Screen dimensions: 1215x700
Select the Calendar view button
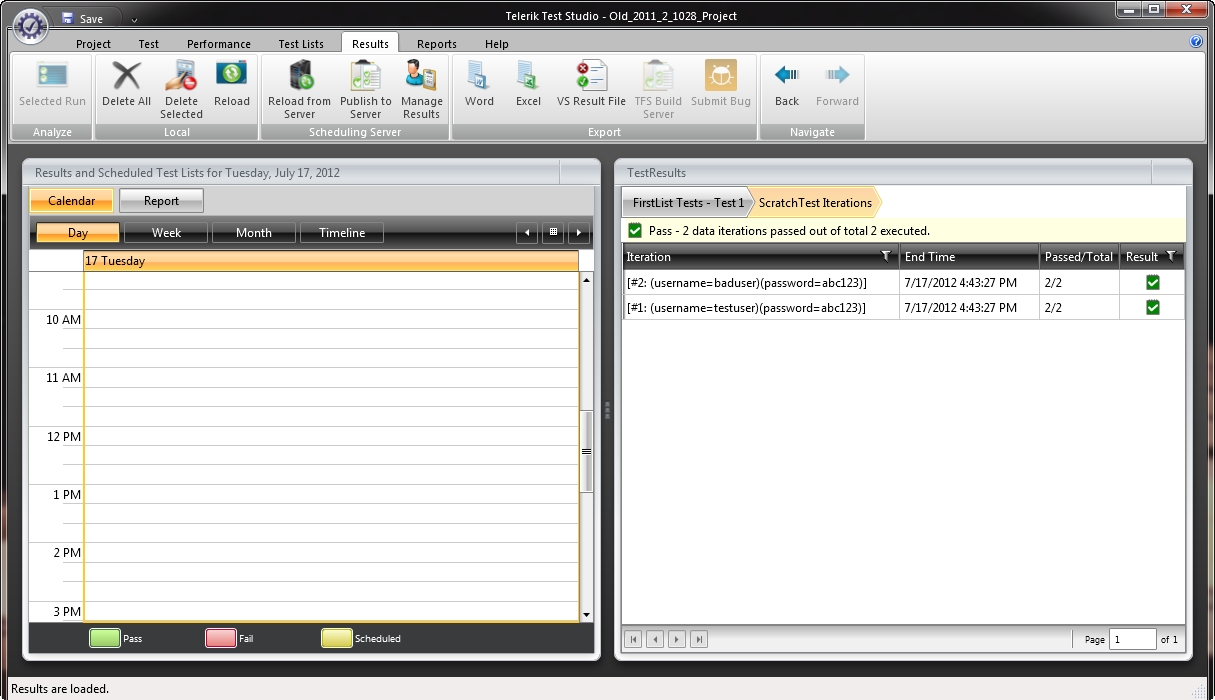coord(72,201)
